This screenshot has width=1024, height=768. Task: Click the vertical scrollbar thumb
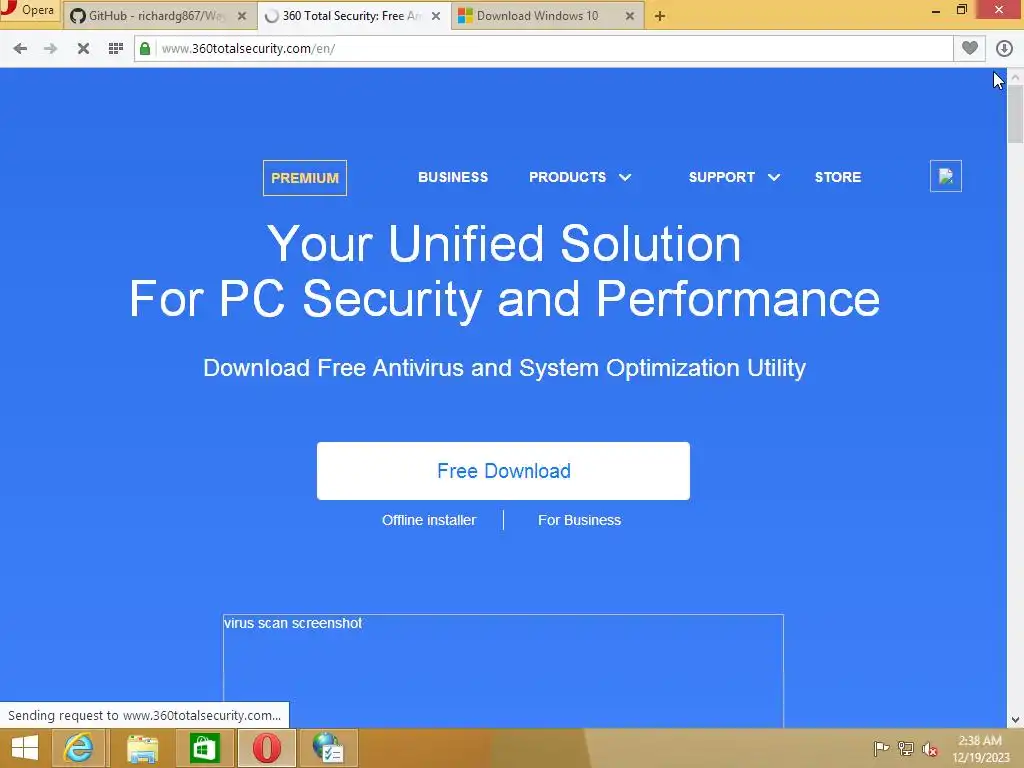(x=1016, y=114)
